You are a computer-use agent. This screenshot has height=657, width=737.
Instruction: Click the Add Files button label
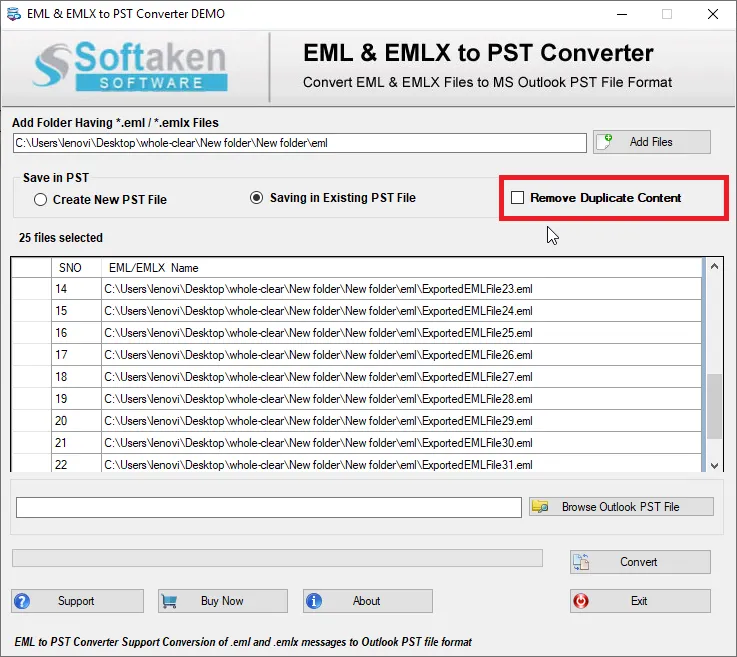click(651, 142)
